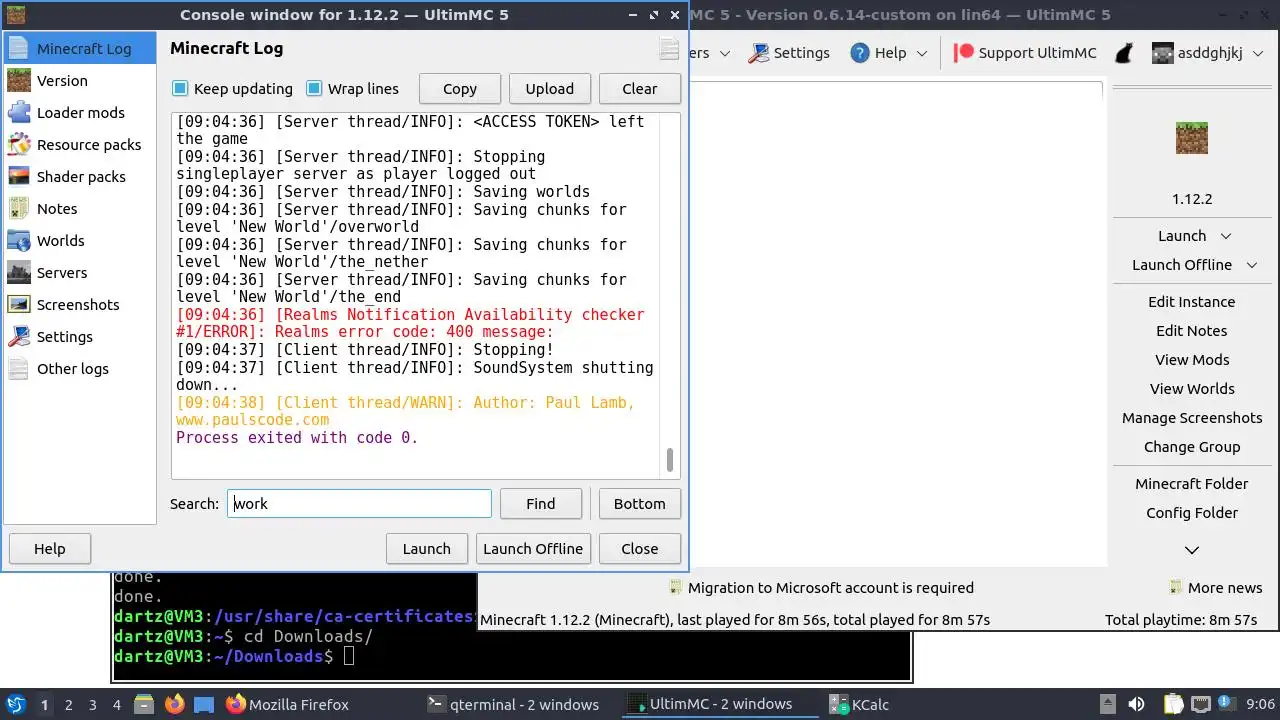Image resolution: width=1280 pixels, height=720 pixels.
Task: Click the black cat icon in toolbar
Action: pos(1125,53)
